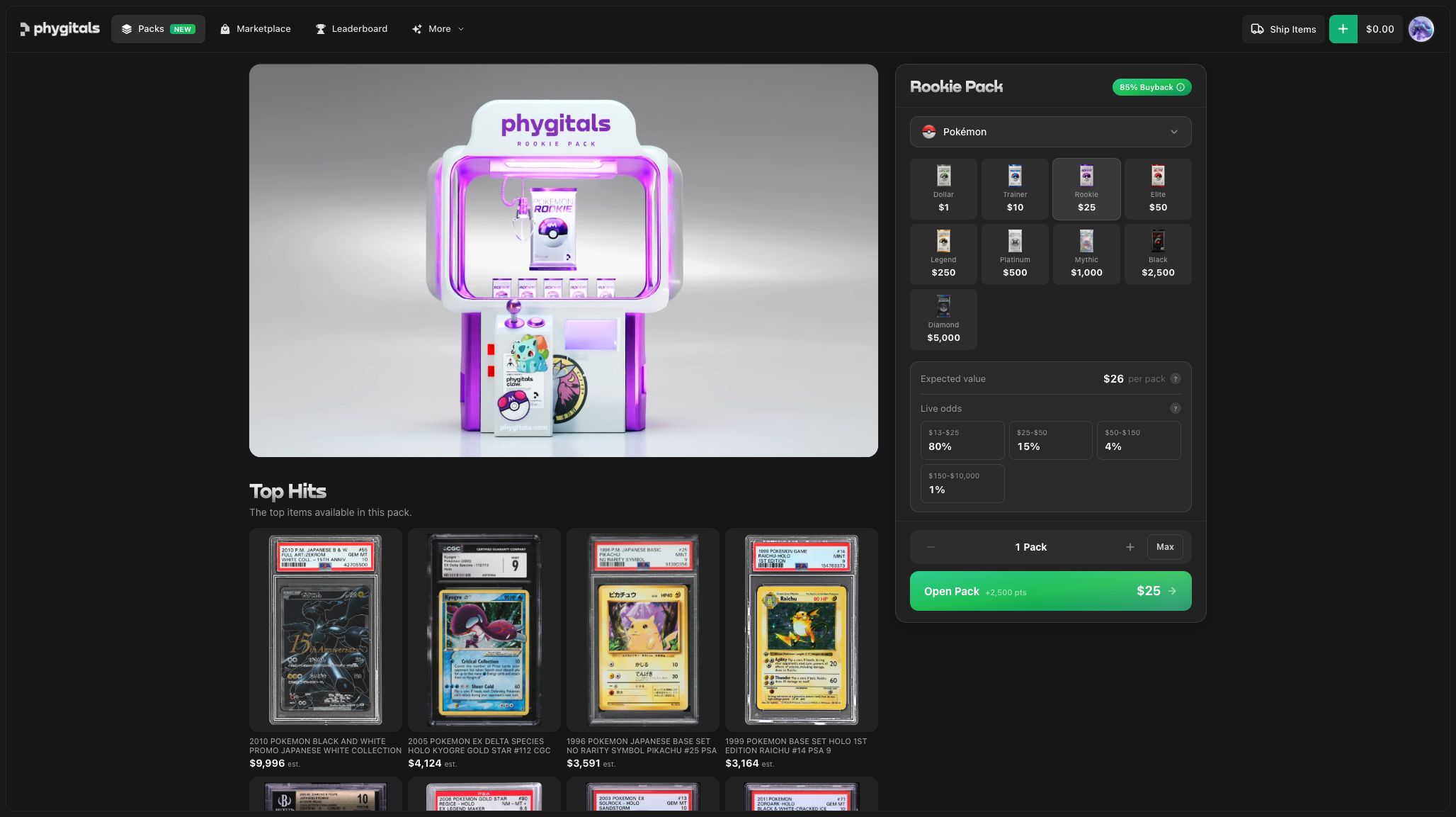
Task: Open the 1996 Japanese Pikachu #25 card
Action: click(643, 630)
